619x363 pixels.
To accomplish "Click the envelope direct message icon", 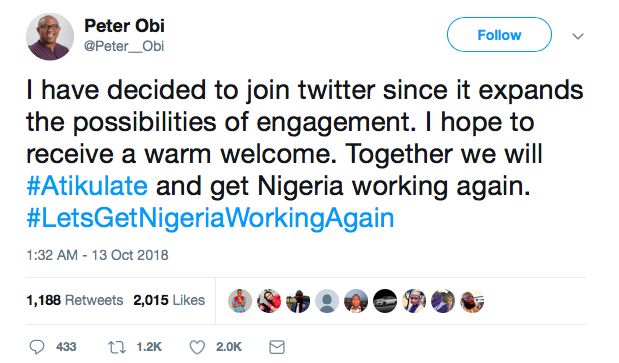I will coord(277,347).
